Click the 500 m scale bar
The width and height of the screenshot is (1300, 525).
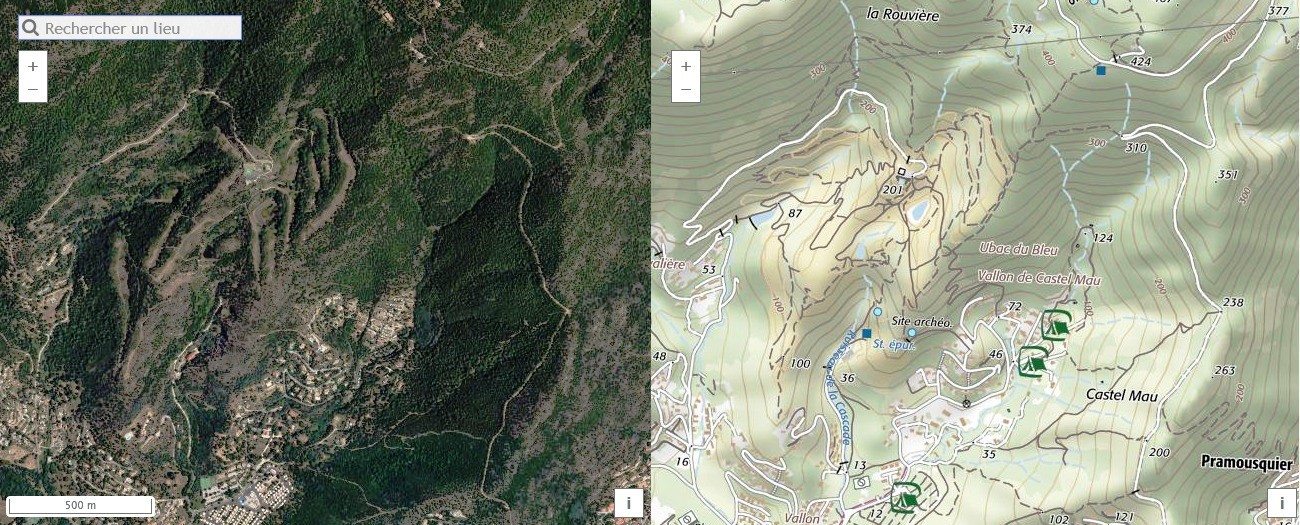tap(80, 505)
